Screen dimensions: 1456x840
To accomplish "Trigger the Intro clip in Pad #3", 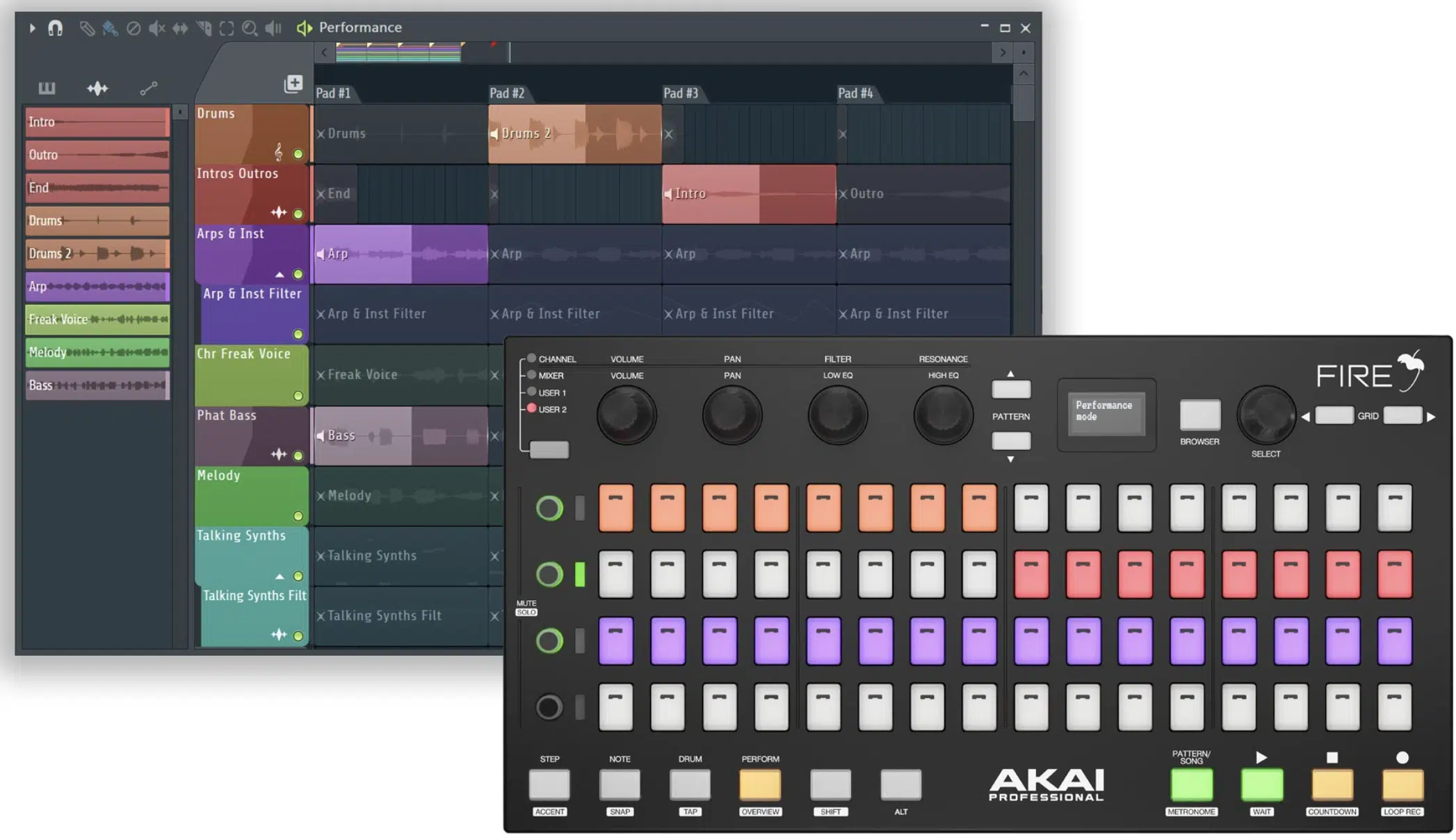I will [x=749, y=194].
